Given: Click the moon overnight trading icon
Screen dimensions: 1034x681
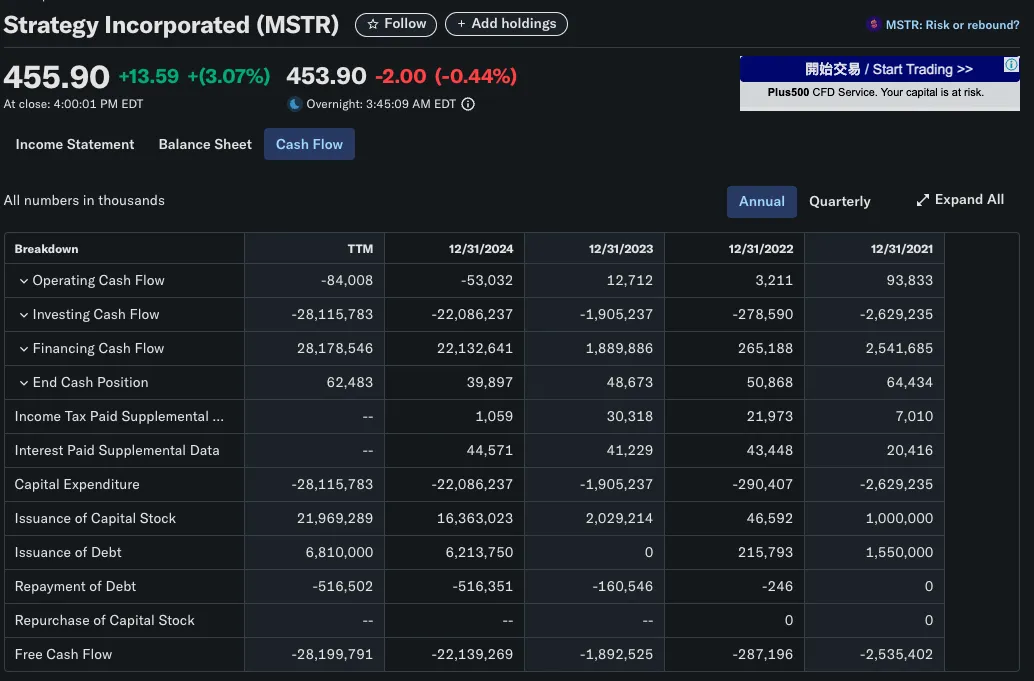Looking at the screenshot, I should (294, 104).
